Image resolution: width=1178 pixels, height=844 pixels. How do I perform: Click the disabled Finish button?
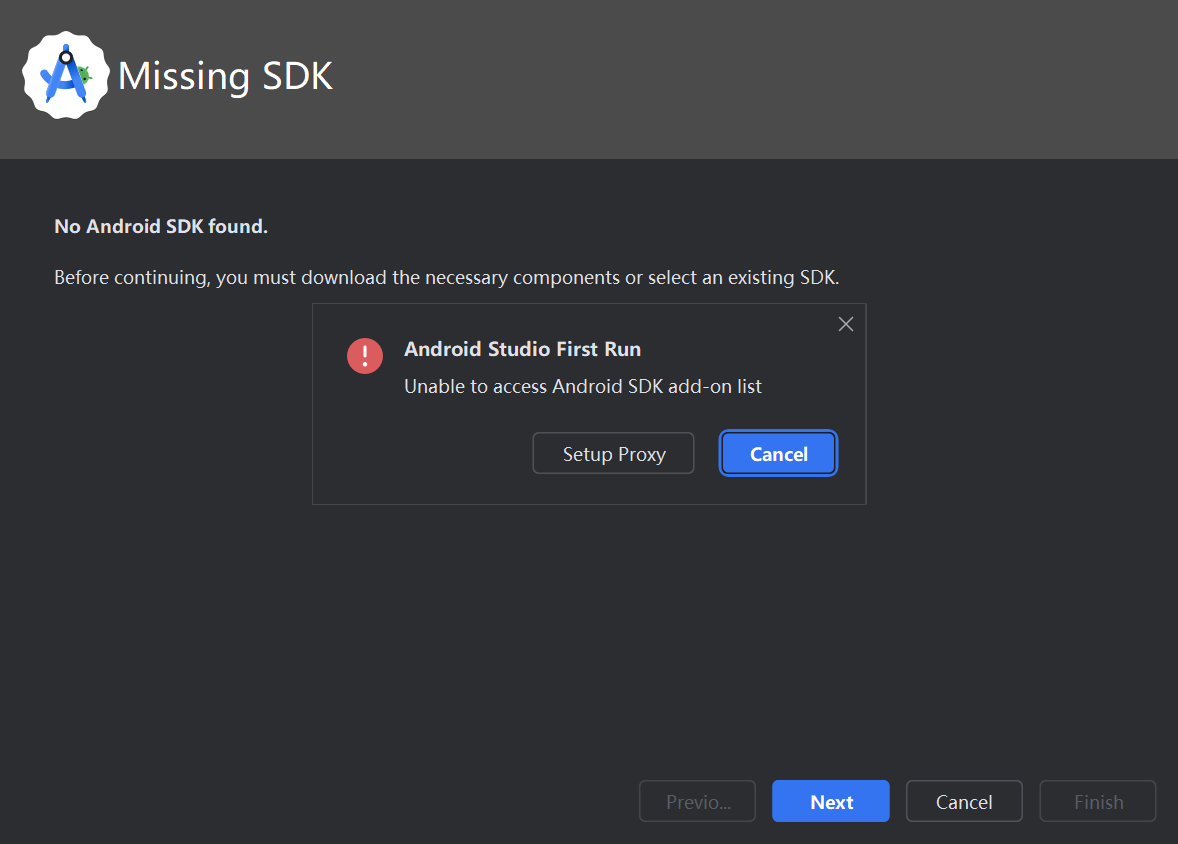coord(1098,801)
